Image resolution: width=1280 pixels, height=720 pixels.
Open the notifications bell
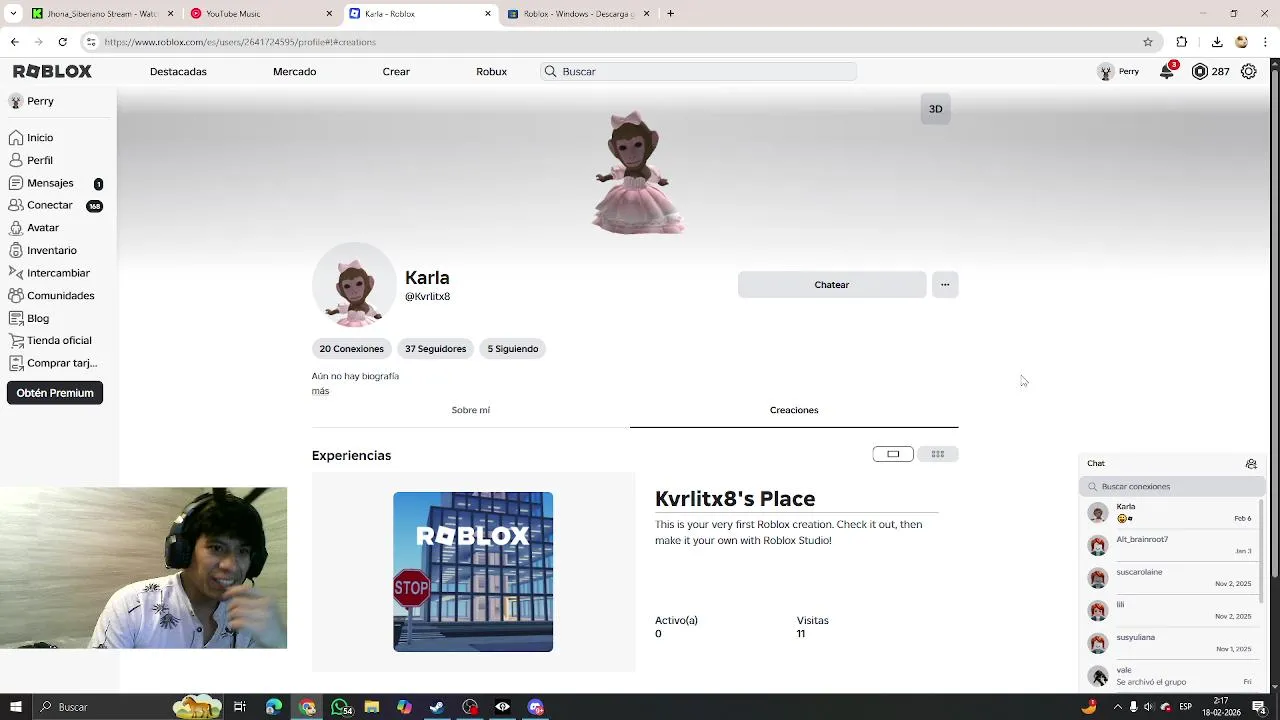[x=1167, y=71]
